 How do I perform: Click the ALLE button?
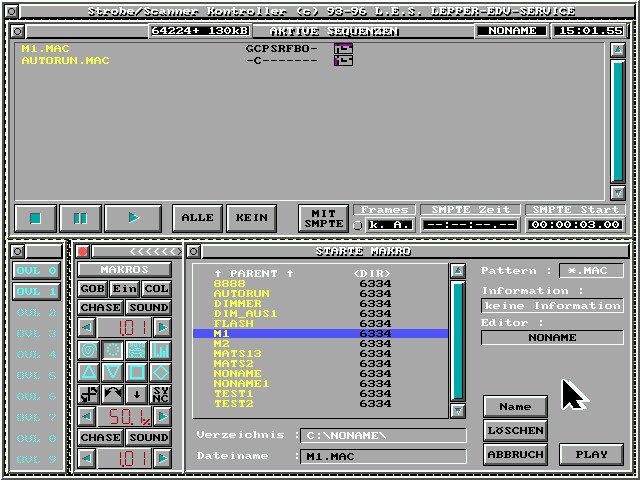[x=198, y=218]
